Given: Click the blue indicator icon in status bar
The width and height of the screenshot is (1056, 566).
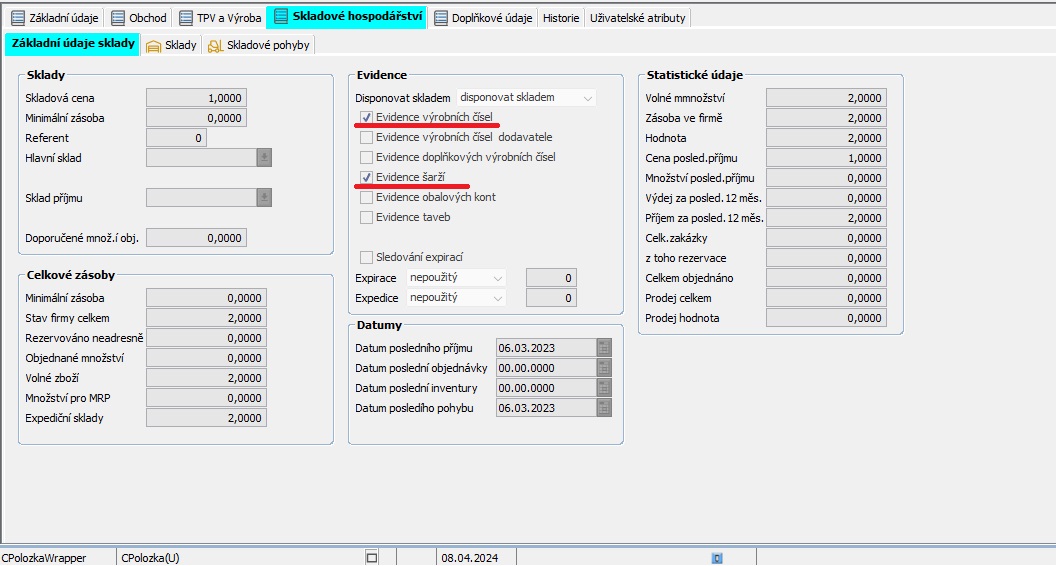Looking at the screenshot, I should tap(716, 557).
